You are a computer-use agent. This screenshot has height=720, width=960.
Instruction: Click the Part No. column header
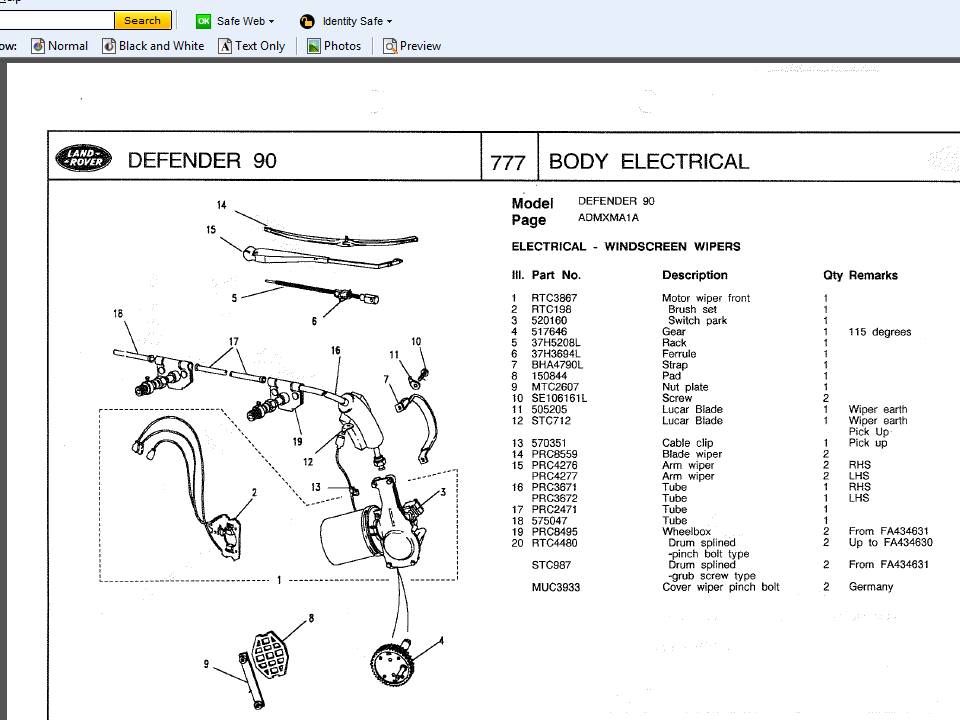[556, 276]
